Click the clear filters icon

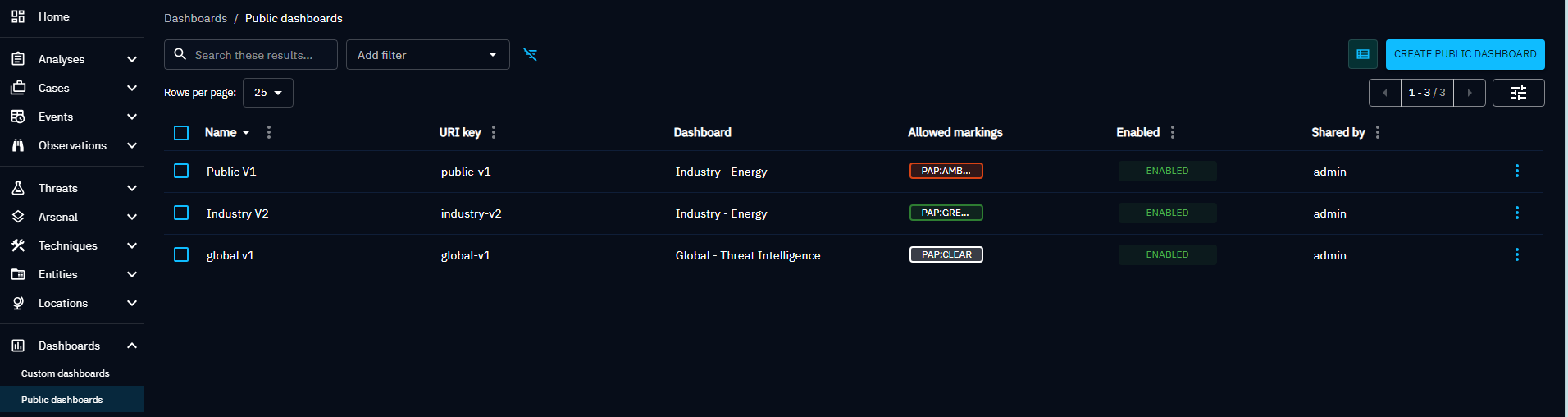(531, 55)
